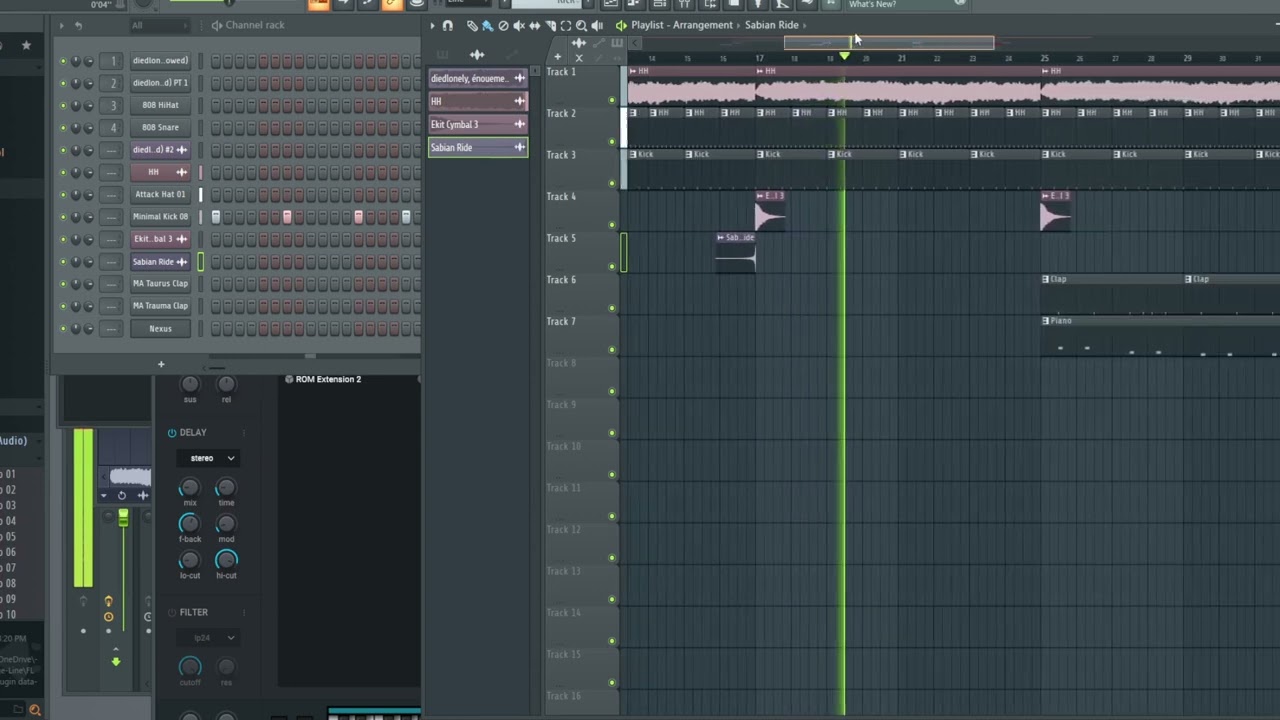Select the Draw pencil tool in playlist

pyautogui.click(x=472, y=25)
